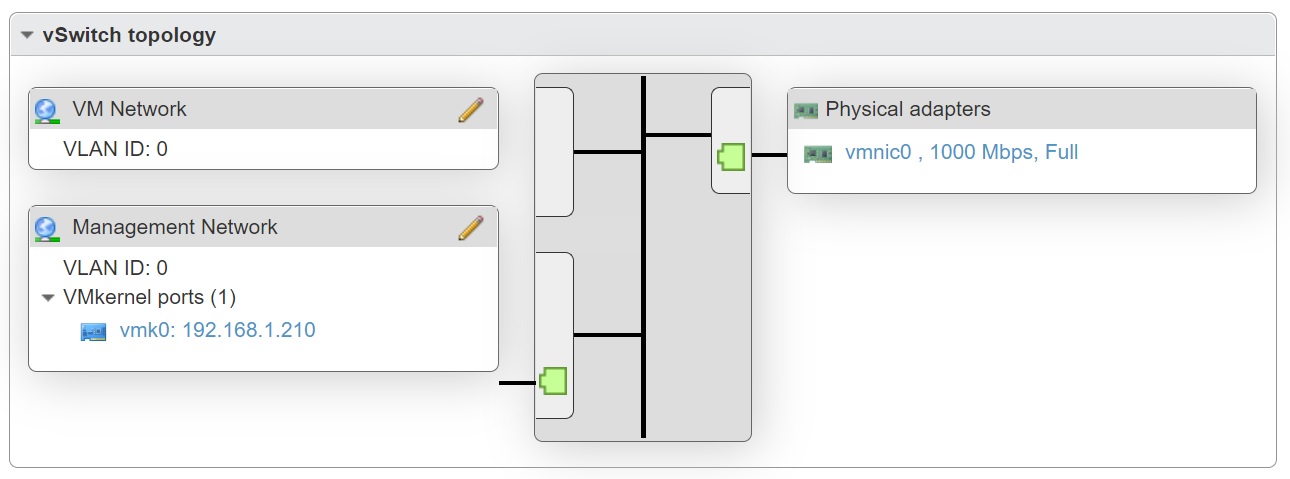Screen dimensions: 1290x479
Task: Click the green uplink port near Physical adapters
Action: pyautogui.click(x=732, y=156)
